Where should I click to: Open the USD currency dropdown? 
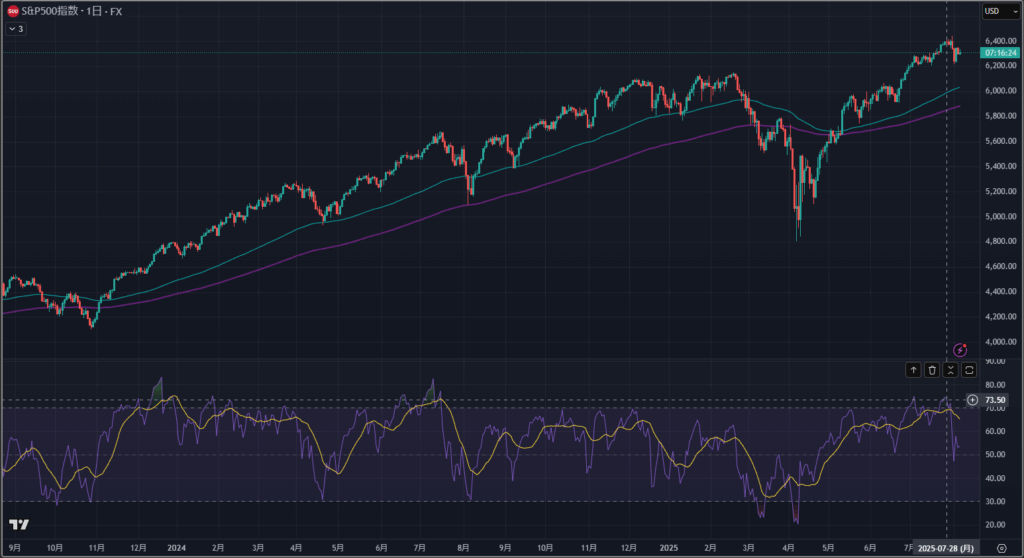pyautogui.click(x=1000, y=11)
